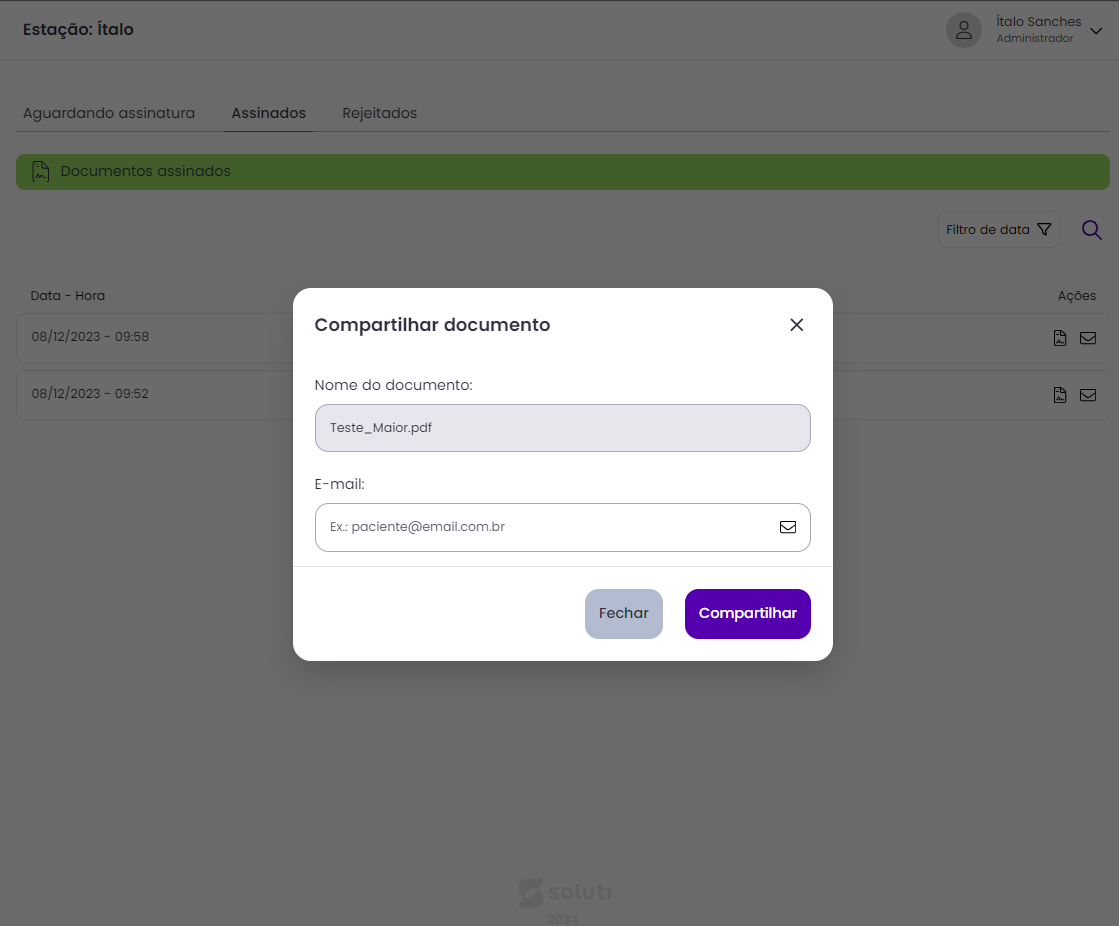
Task: Close the Compartilhar documento dialog with X
Action: (796, 325)
